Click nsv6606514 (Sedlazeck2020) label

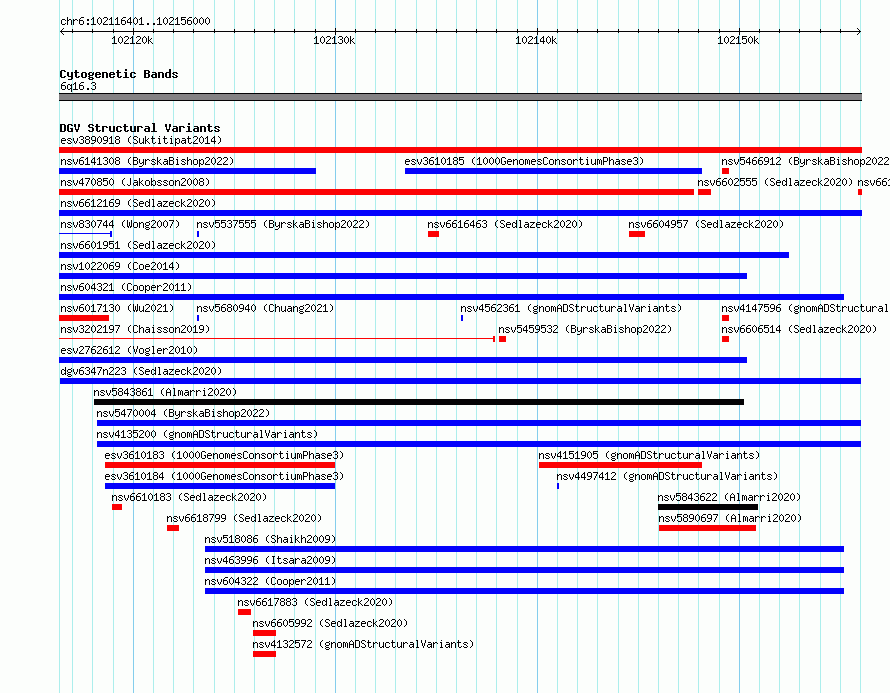coord(799,329)
